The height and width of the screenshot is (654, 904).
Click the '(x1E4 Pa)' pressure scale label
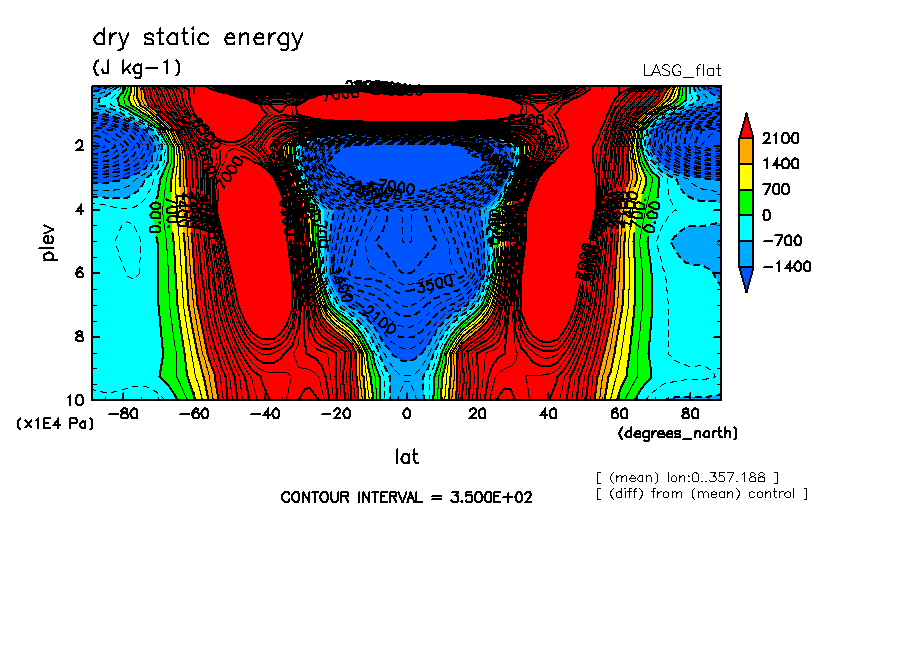click(55, 424)
